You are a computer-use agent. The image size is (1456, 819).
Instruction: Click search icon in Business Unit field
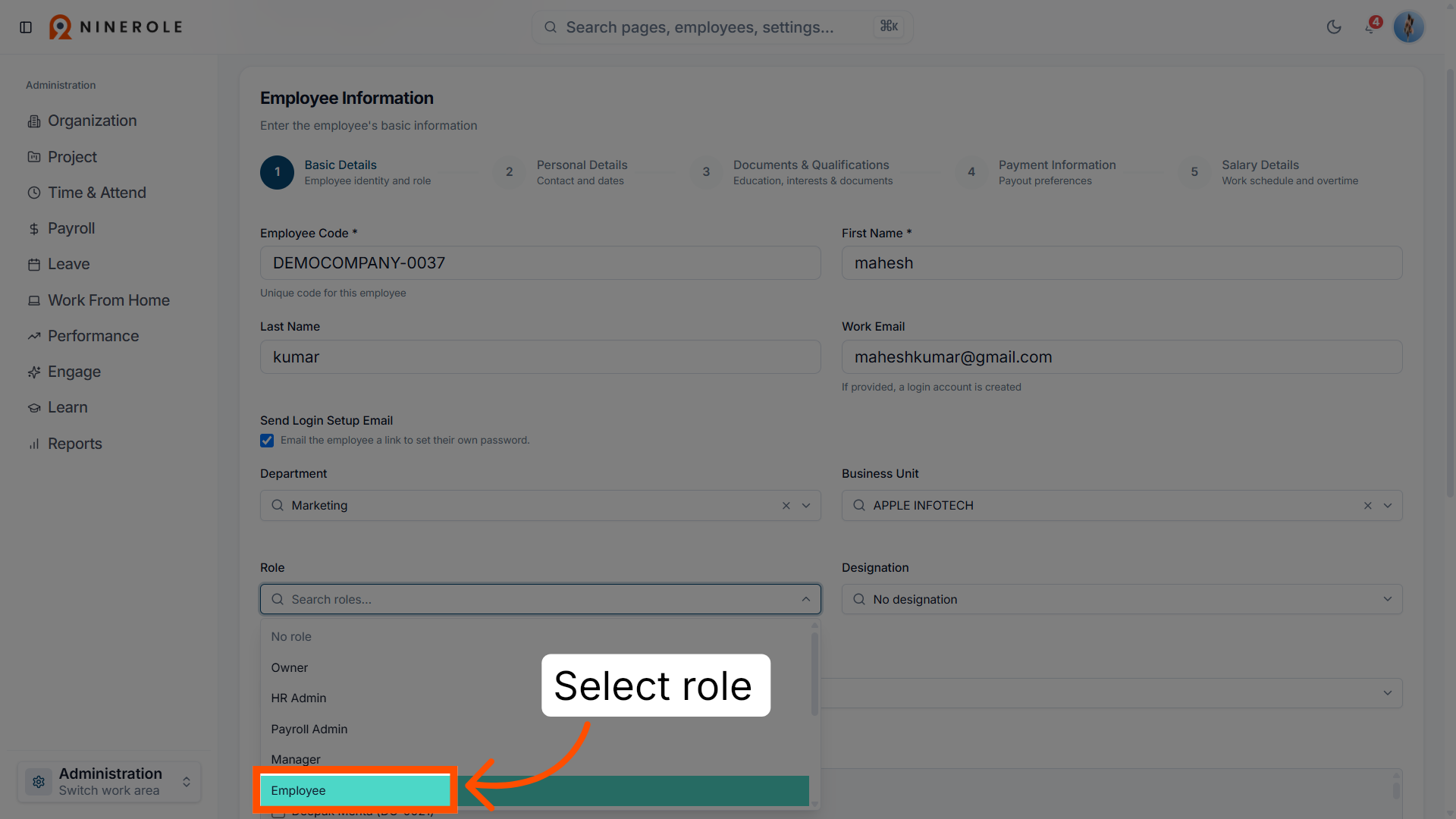(x=859, y=506)
